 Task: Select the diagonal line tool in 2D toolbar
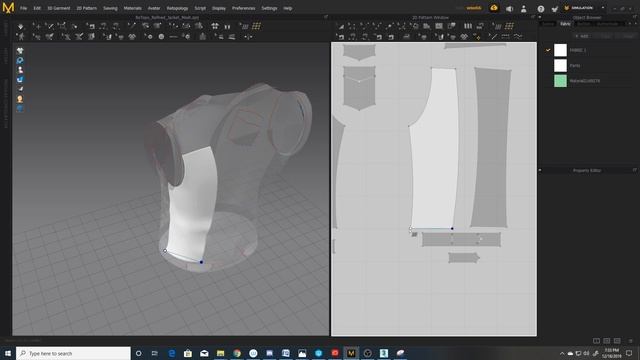(x=493, y=37)
